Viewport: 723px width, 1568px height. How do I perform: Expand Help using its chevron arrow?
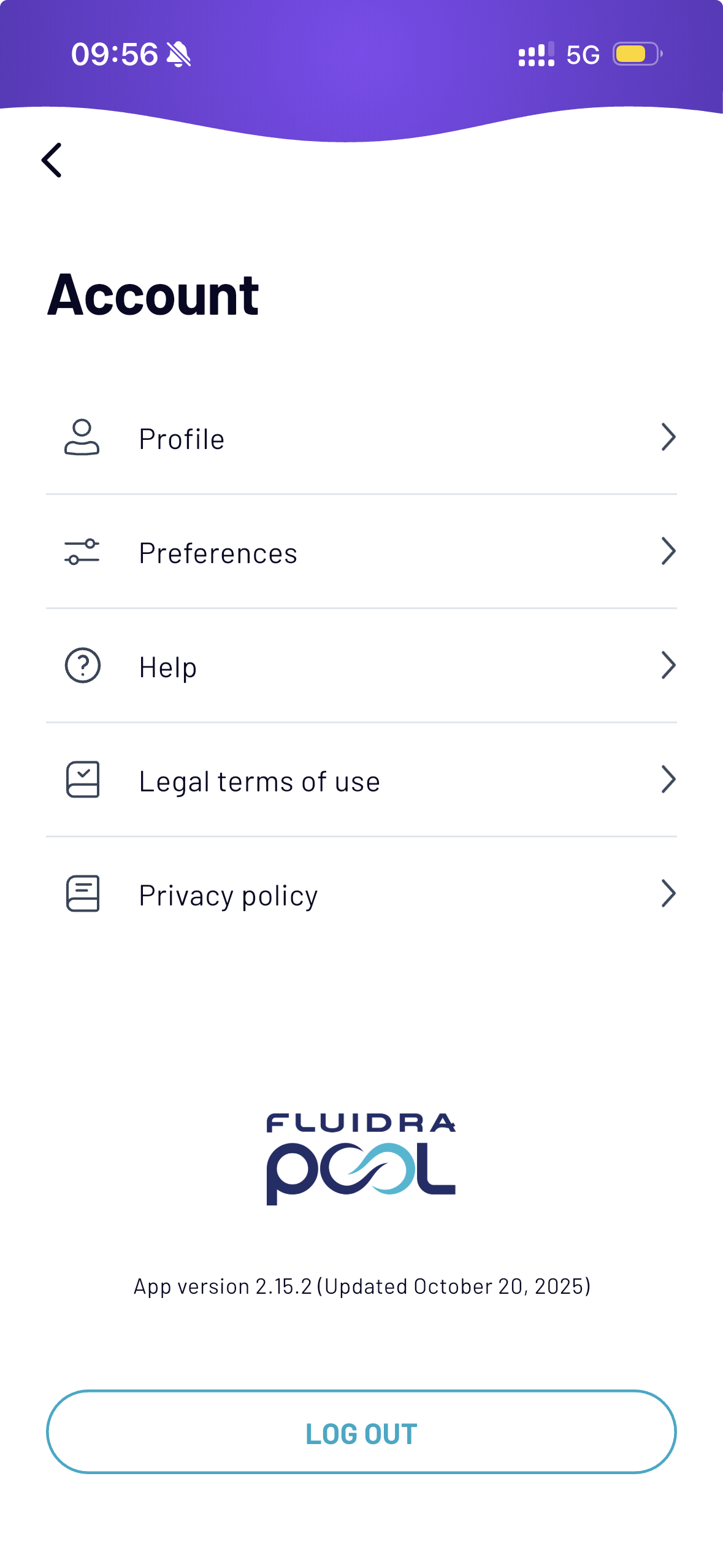668,666
